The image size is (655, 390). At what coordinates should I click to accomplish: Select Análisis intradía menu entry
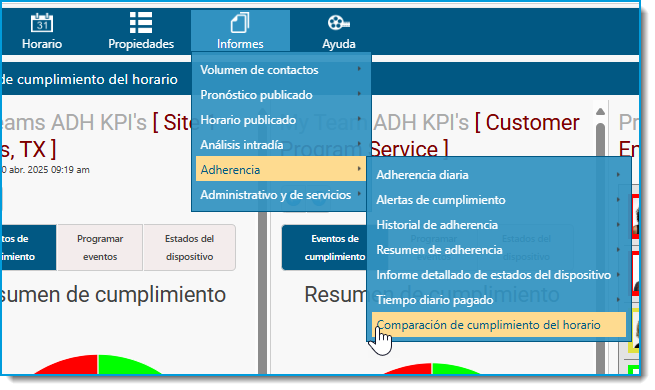[281, 145]
